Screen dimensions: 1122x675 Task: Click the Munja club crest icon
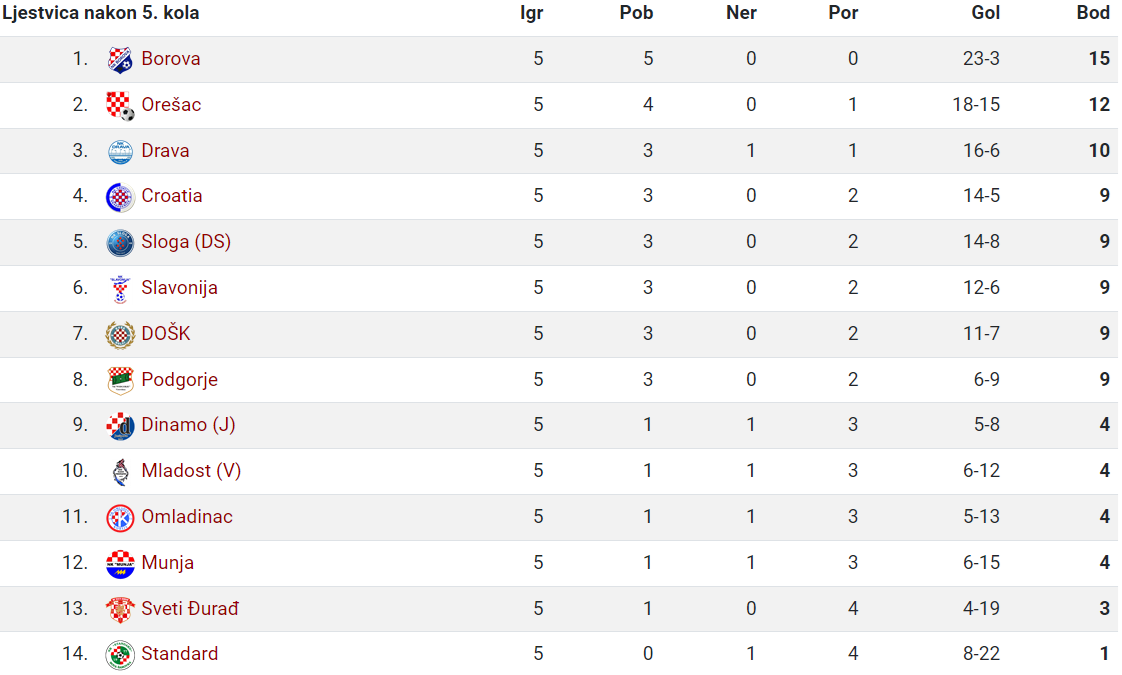(x=119, y=563)
